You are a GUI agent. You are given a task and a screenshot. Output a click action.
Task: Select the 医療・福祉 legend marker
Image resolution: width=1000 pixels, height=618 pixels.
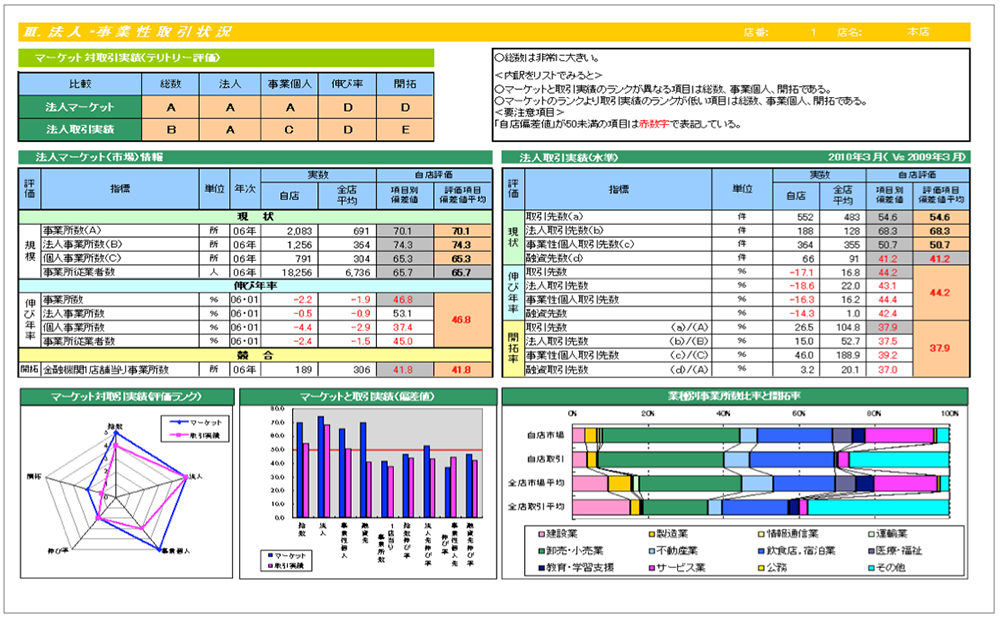tap(869, 551)
